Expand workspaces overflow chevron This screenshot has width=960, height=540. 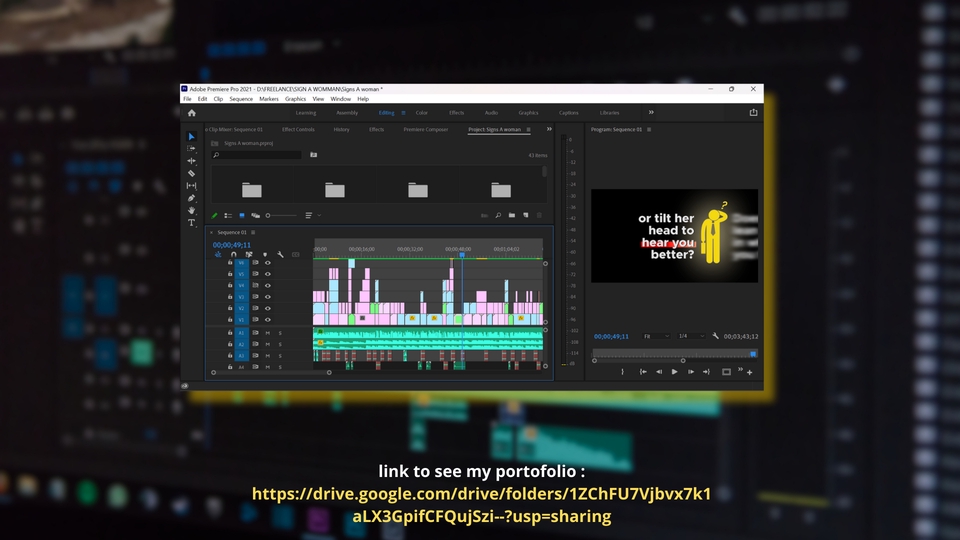[651, 113]
